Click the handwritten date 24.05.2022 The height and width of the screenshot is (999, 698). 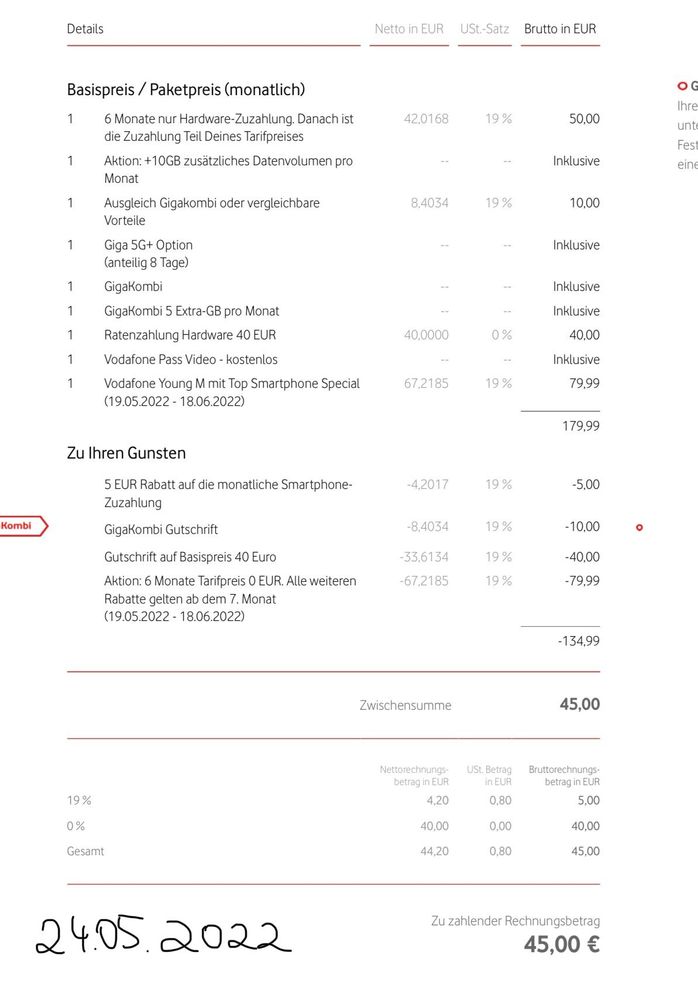163,937
